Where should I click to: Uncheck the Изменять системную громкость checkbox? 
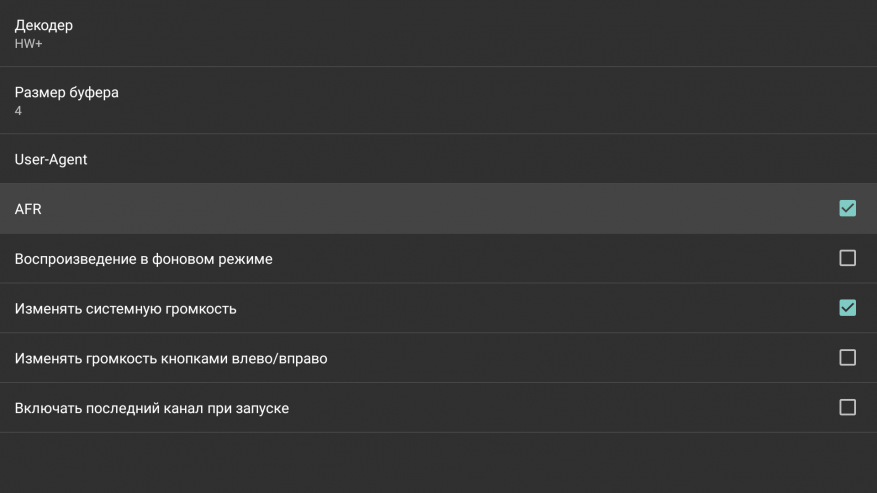pyautogui.click(x=847, y=308)
